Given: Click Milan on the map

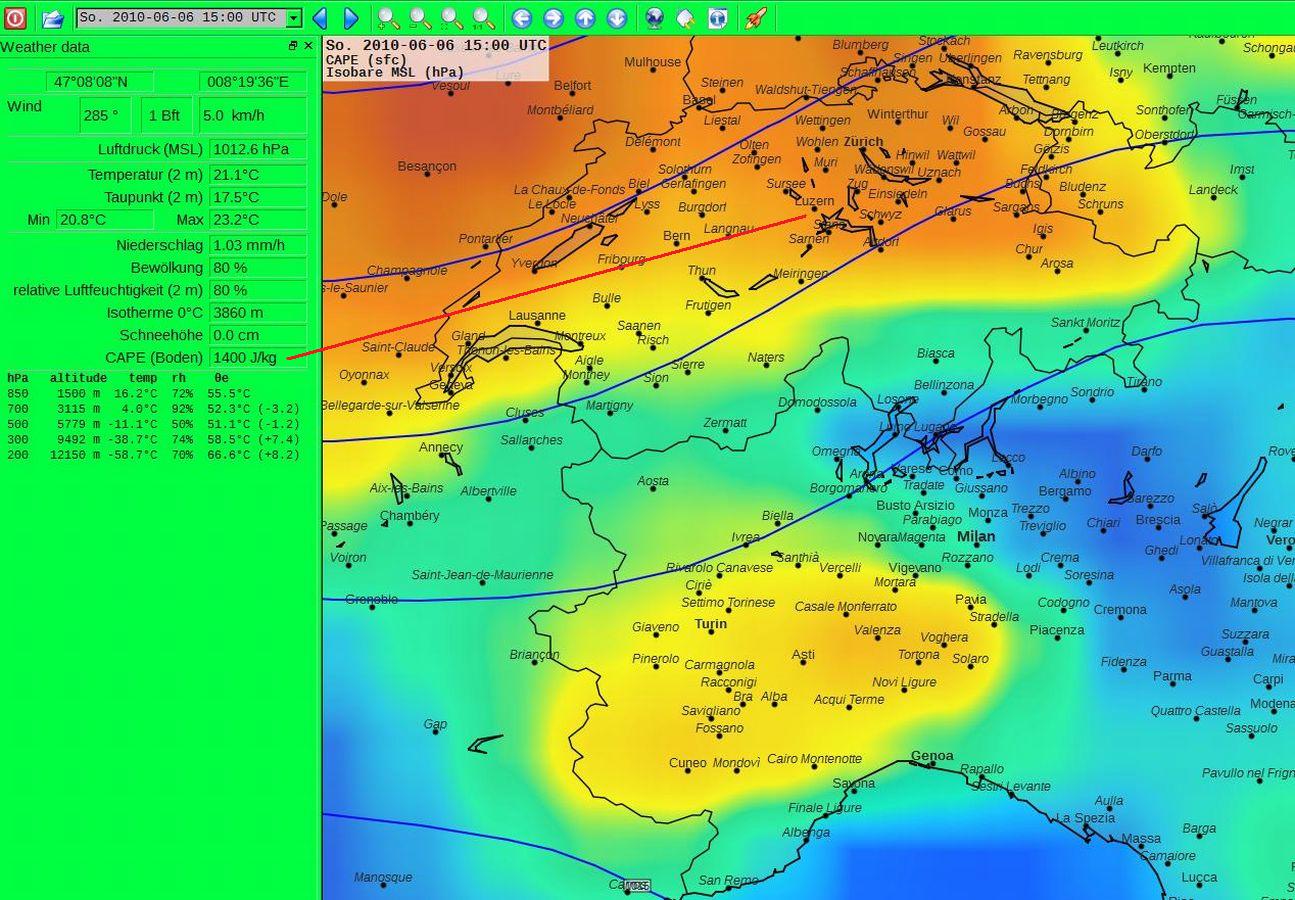Looking at the screenshot, I should 975,537.
